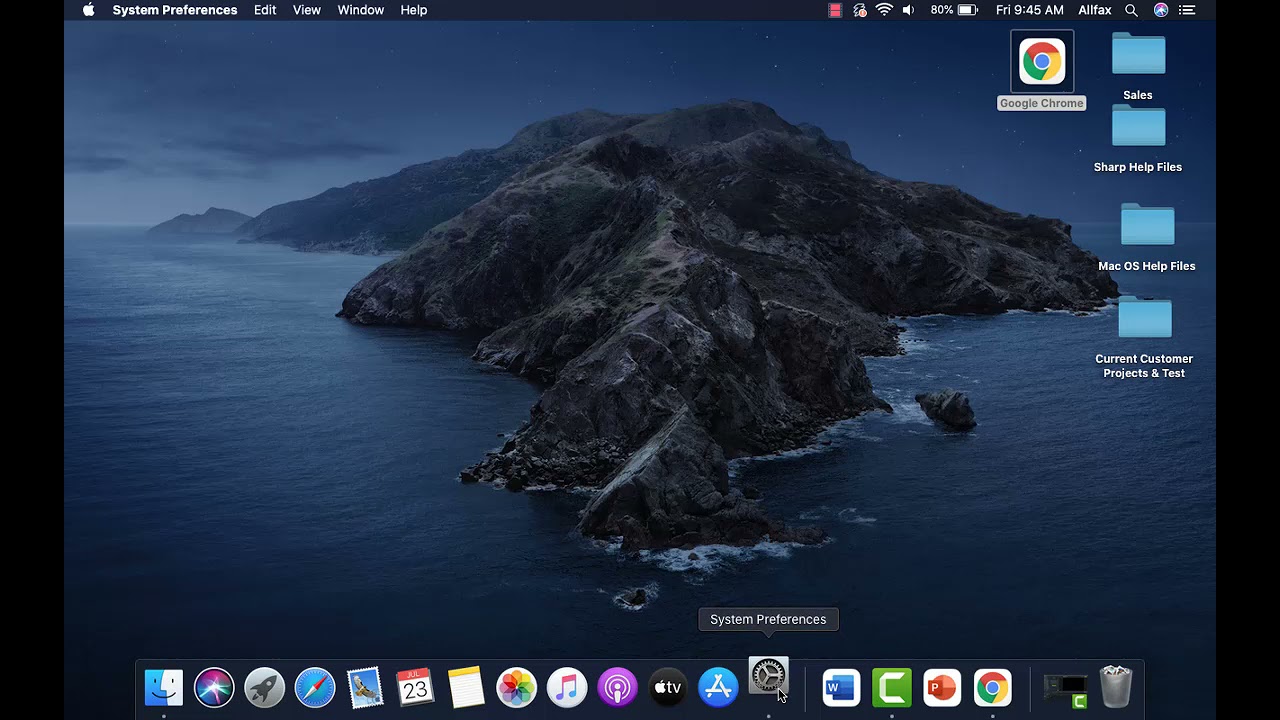Viewport: 1280px width, 720px height.
Task: Open Microsoft Word from the Dock
Action: pos(841,688)
